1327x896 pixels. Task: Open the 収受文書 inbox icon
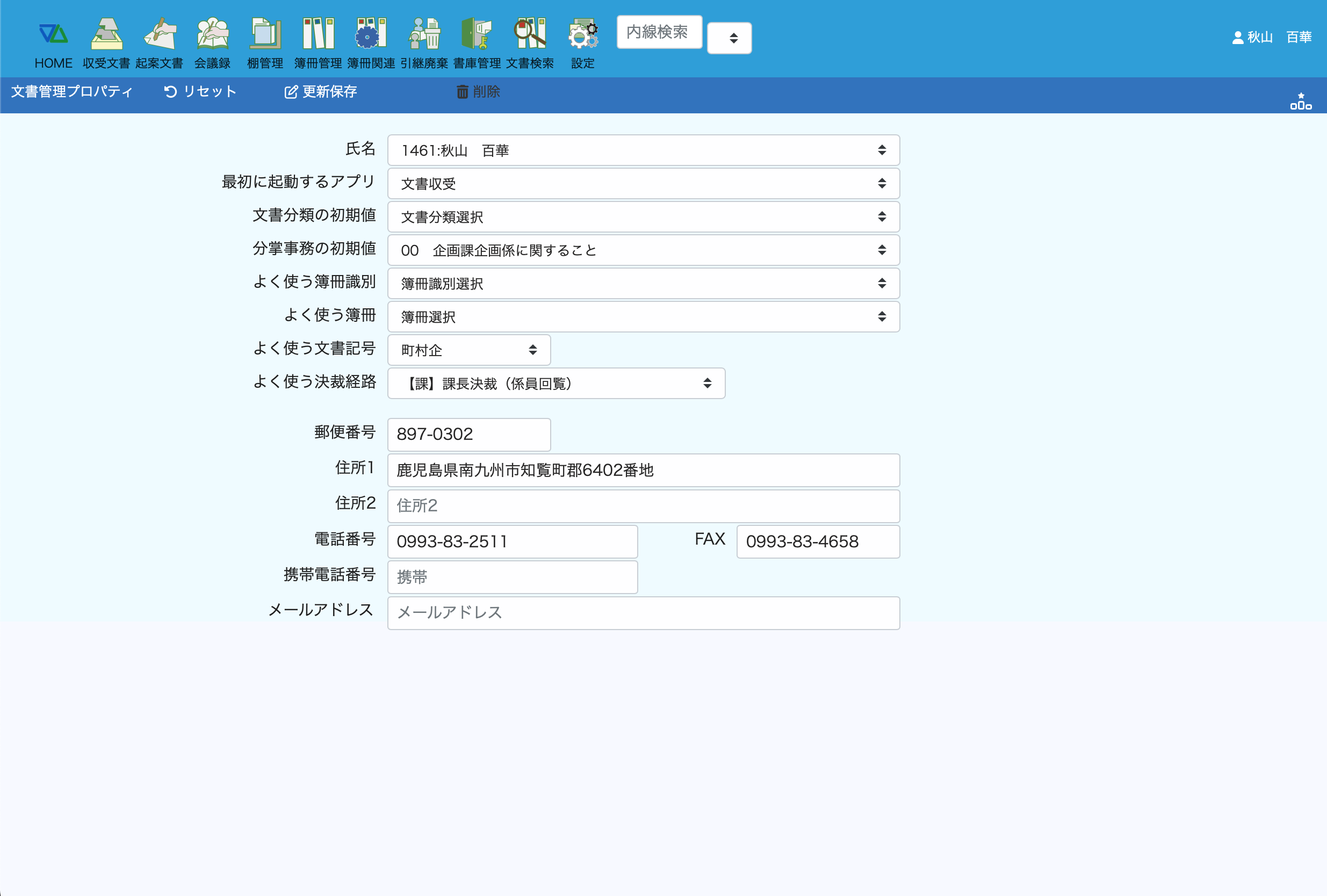(x=106, y=34)
